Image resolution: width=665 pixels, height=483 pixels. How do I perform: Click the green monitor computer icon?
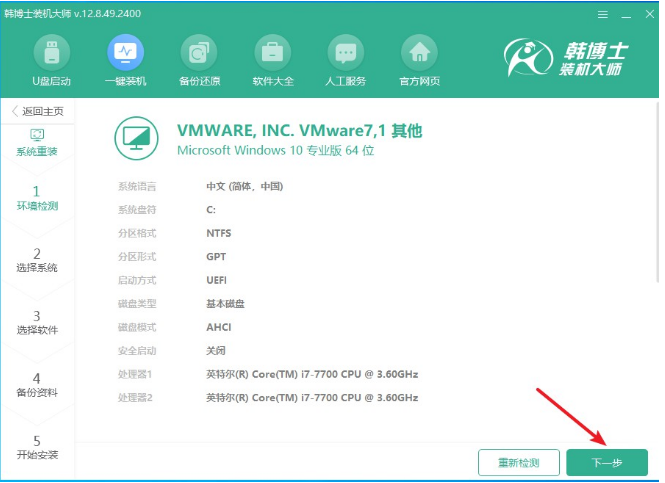point(137,138)
